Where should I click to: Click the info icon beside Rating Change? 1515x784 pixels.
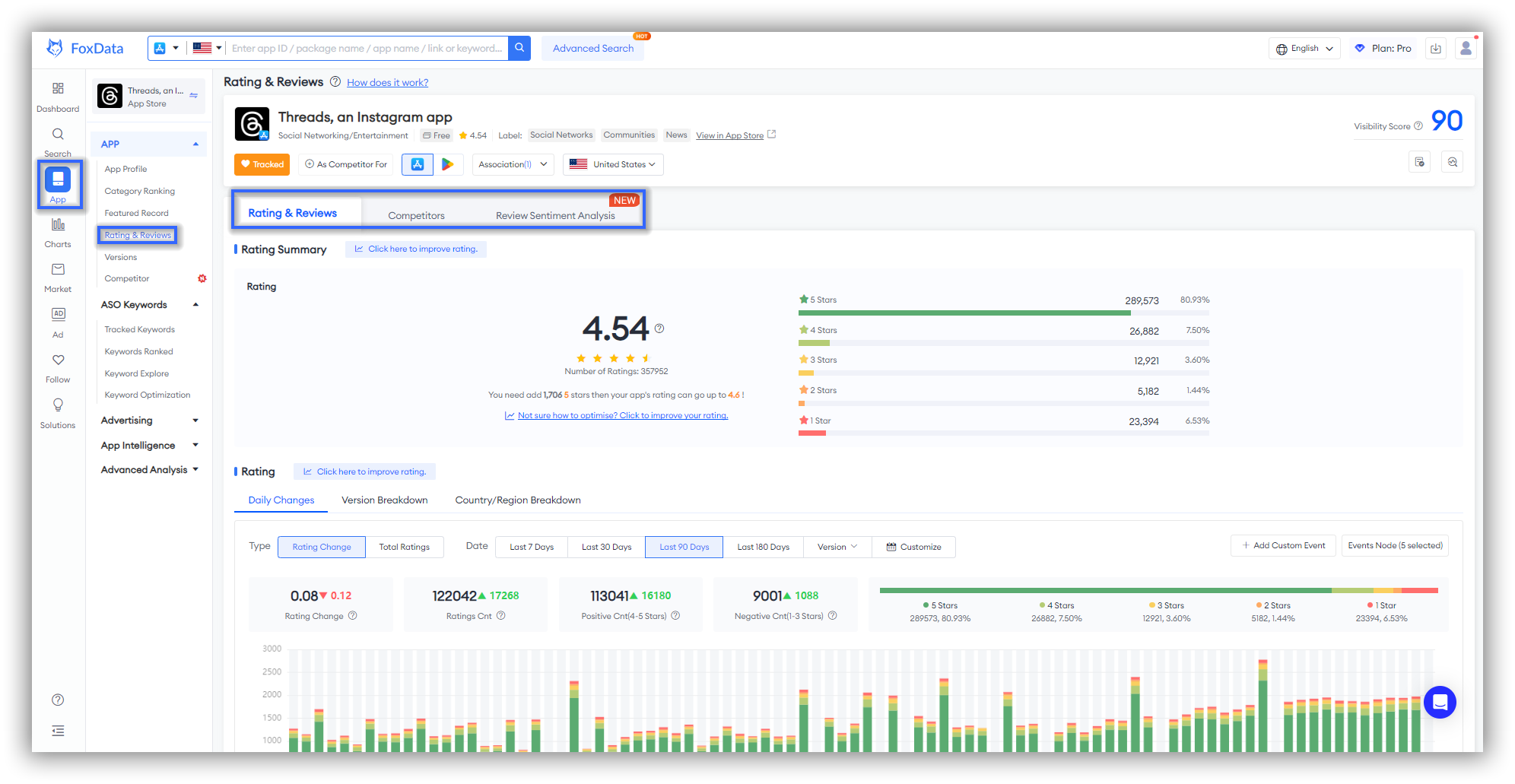[x=353, y=616]
